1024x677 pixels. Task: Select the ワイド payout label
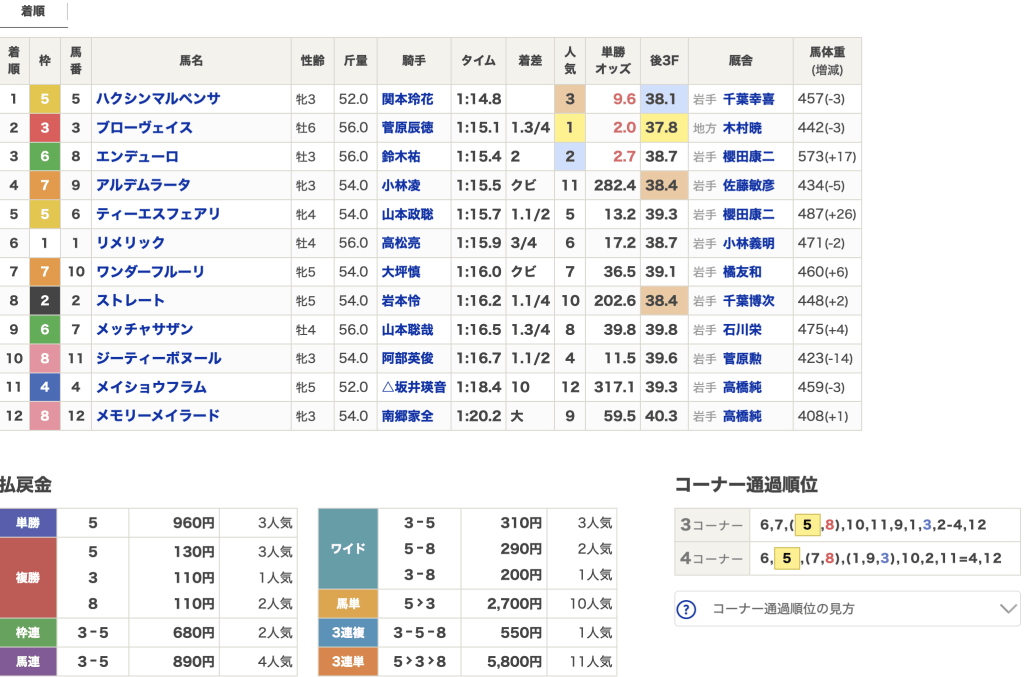(348, 548)
